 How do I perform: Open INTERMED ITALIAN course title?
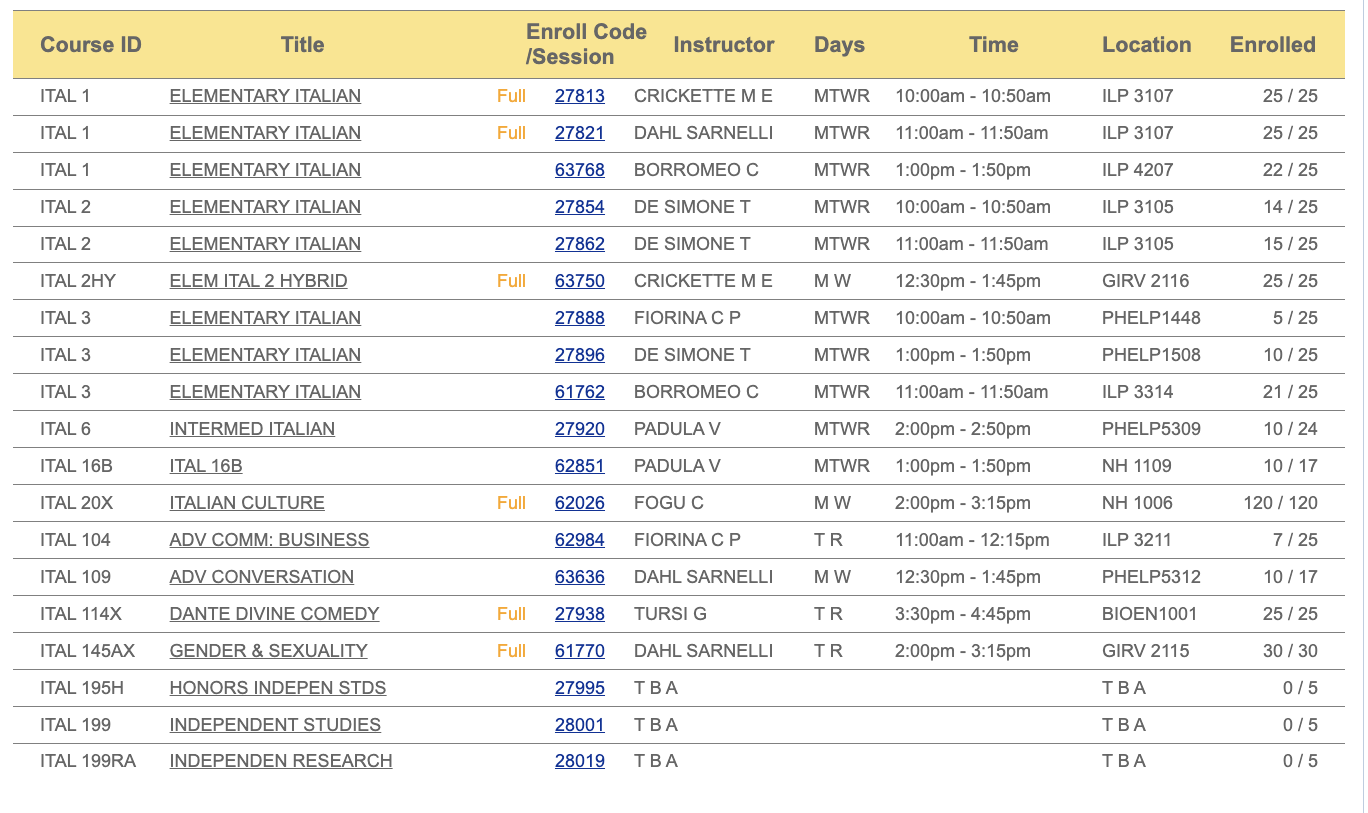tap(252, 429)
